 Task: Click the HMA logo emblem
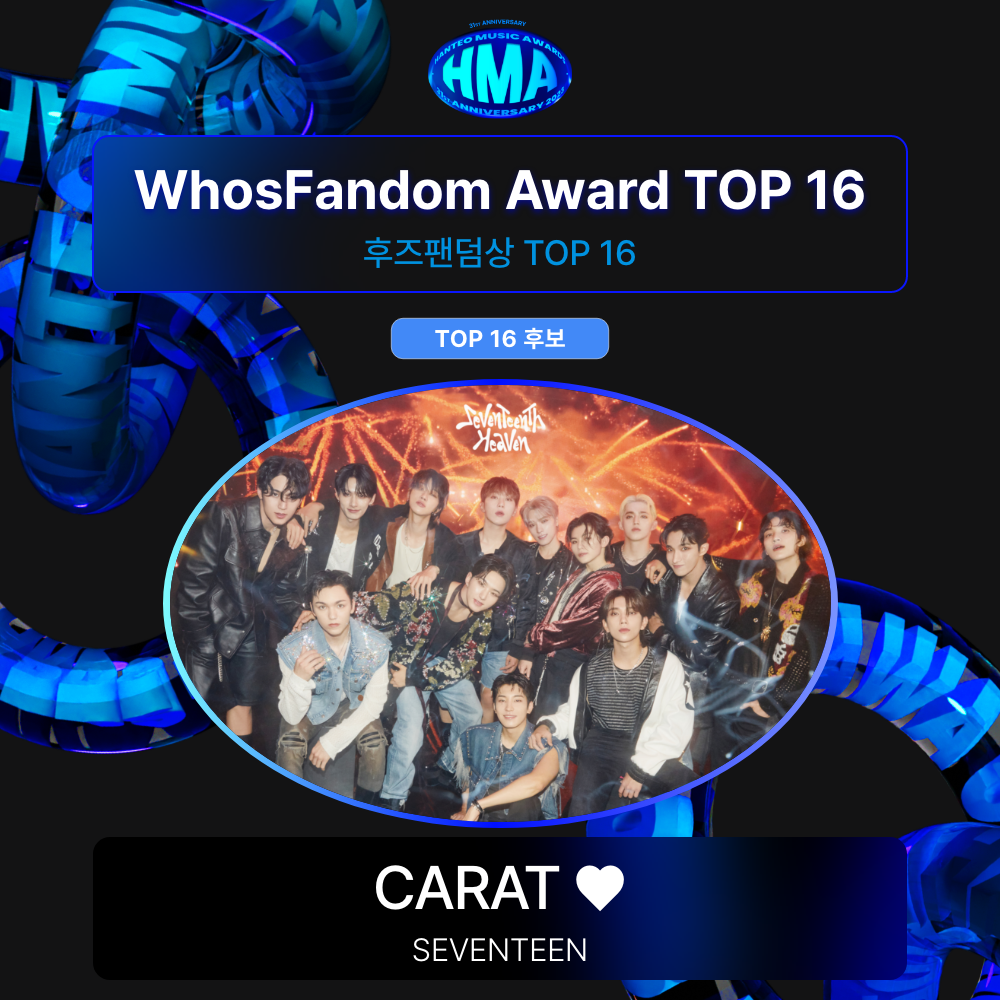tap(499, 71)
